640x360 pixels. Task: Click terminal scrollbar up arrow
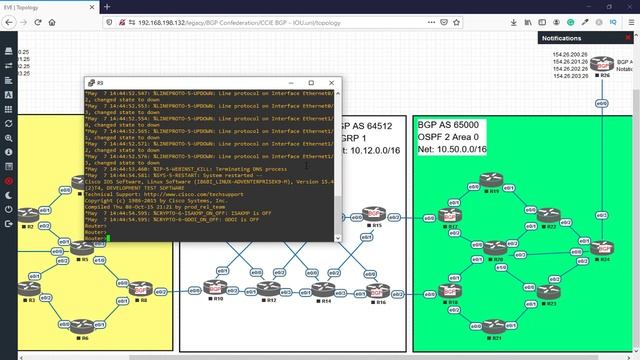point(337,93)
